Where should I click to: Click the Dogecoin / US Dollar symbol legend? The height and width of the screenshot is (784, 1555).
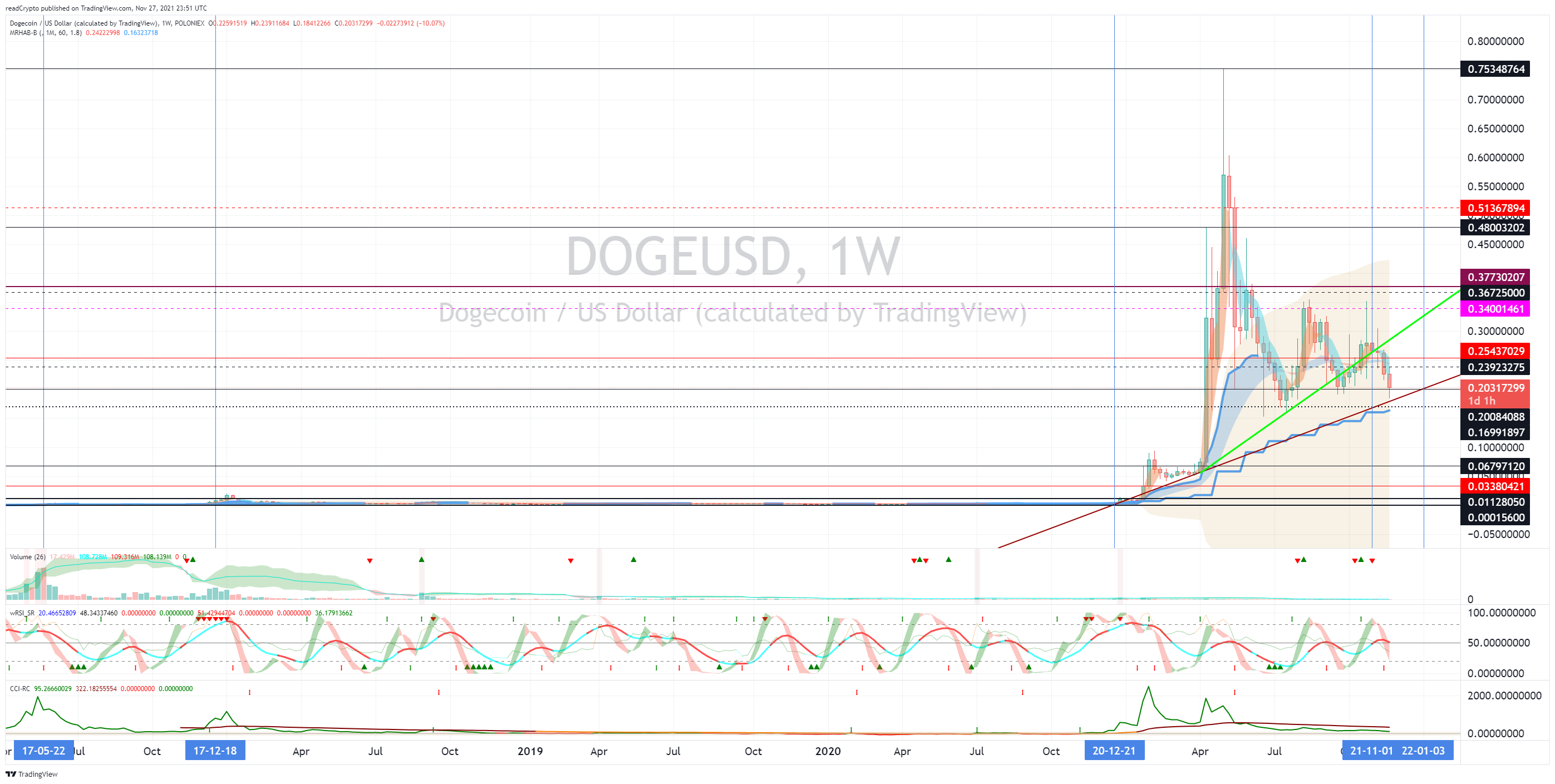click(107, 23)
